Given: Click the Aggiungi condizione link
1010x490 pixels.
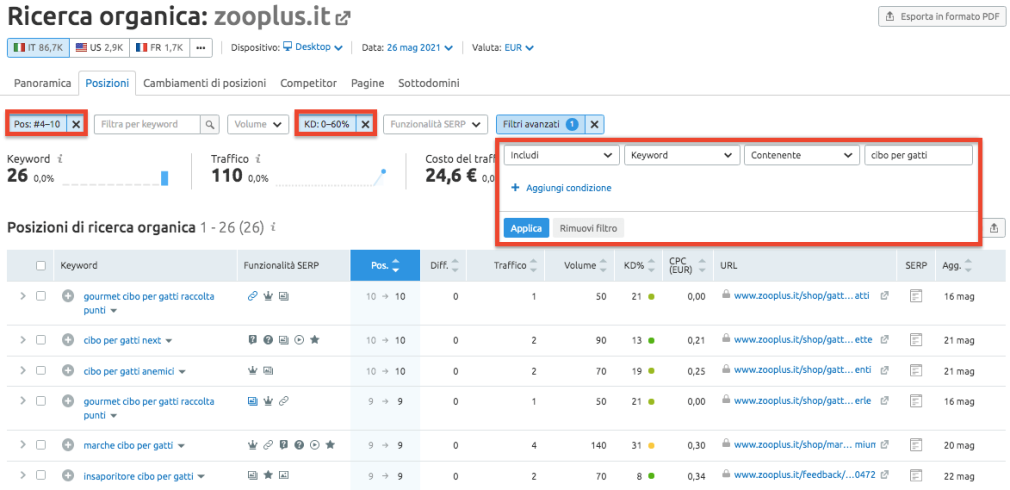Looking at the screenshot, I should click(x=561, y=188).
